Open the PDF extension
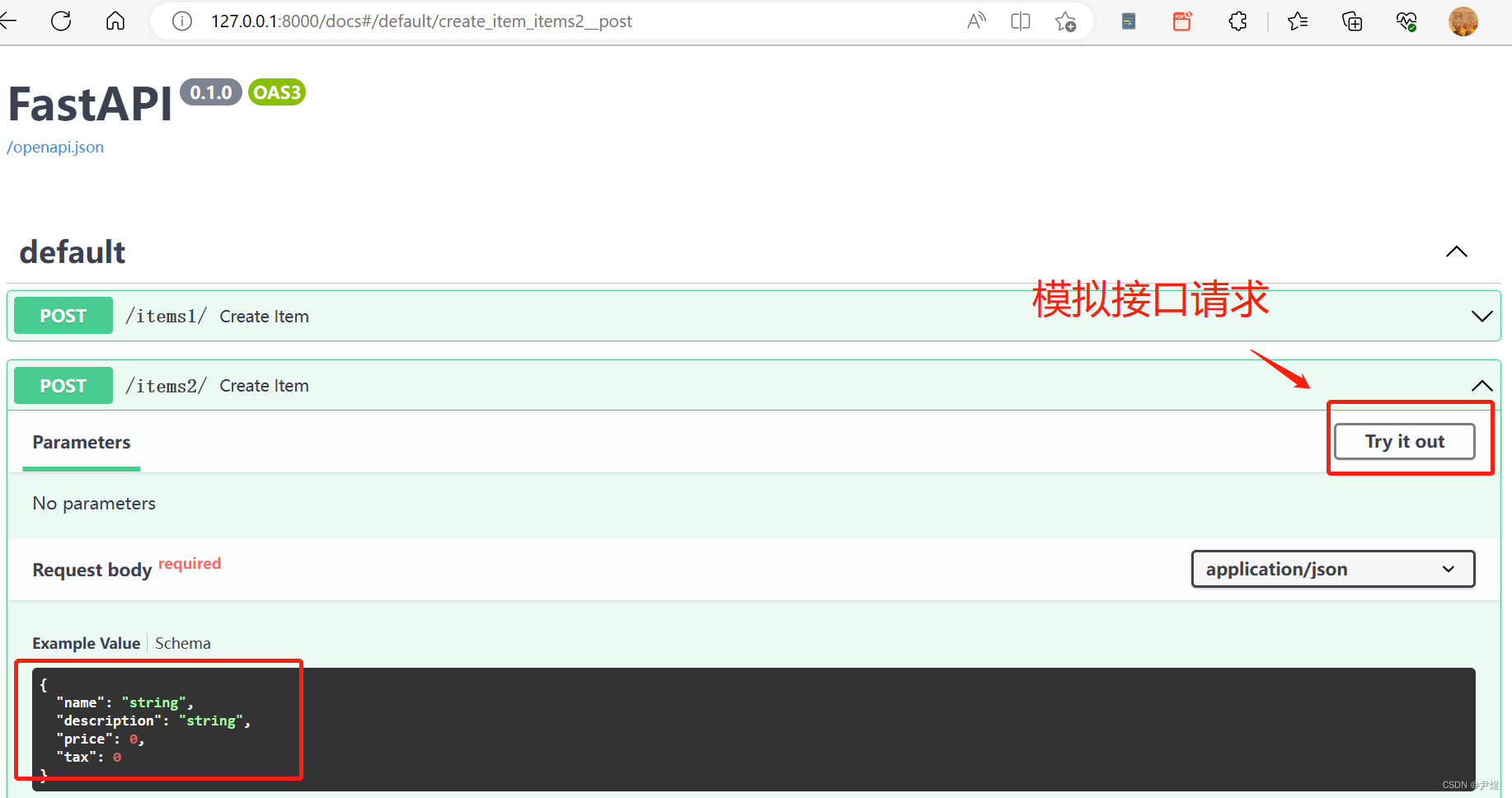1512x798 pixels. tap(1182, 21)
